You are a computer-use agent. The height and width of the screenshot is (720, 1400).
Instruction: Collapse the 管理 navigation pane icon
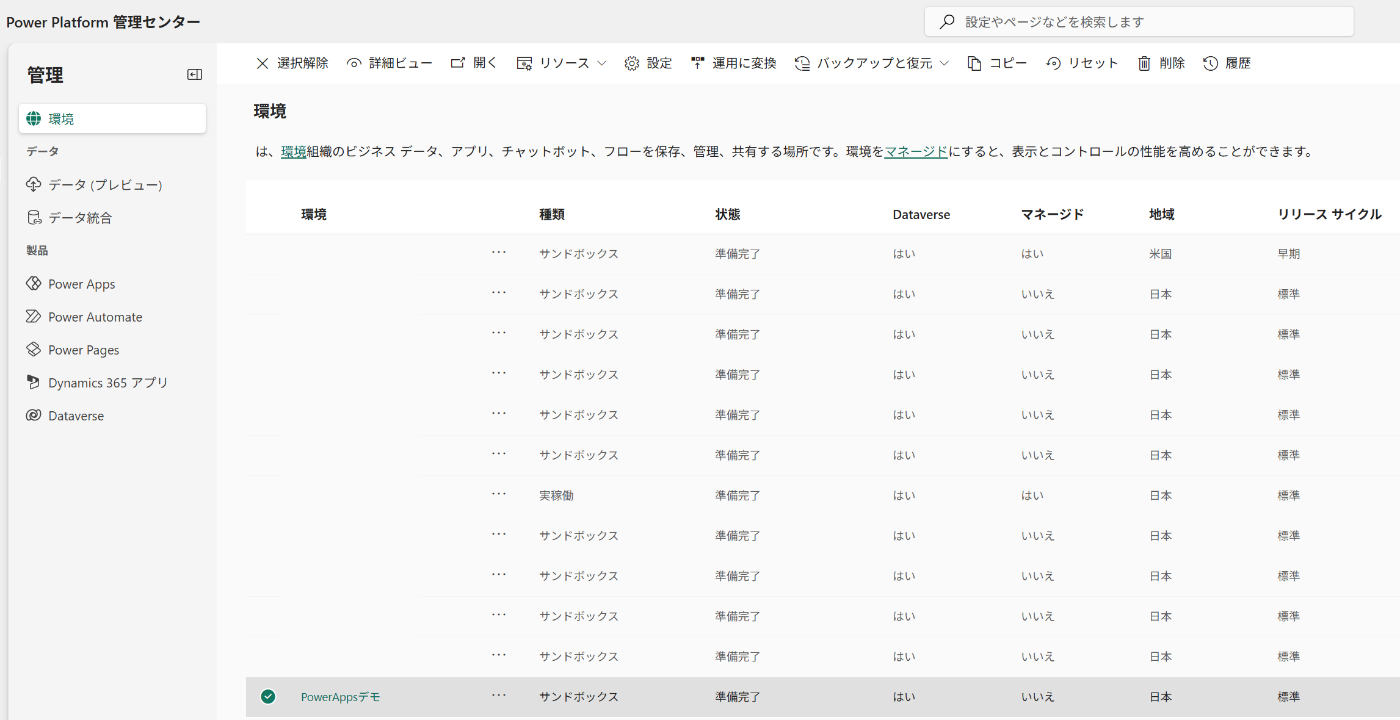[195, 75]
